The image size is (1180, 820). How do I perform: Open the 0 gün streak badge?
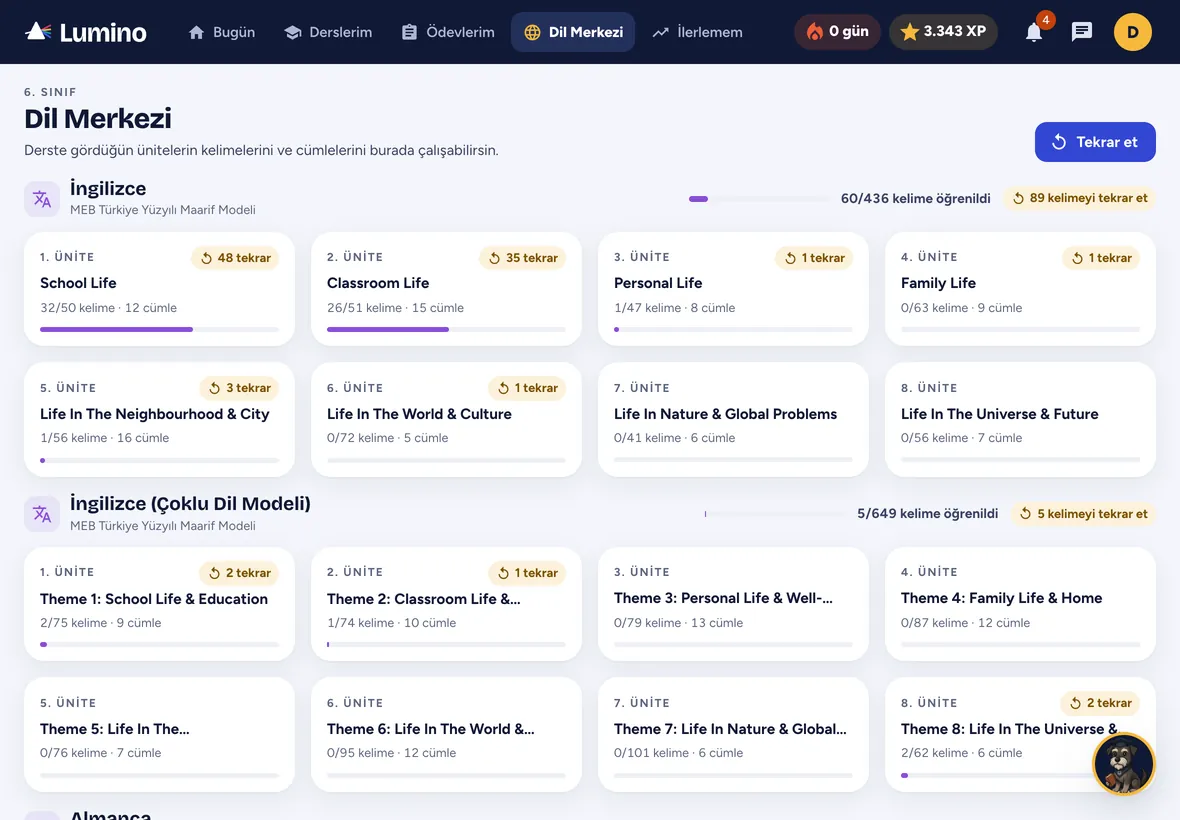tap(837, 32)
